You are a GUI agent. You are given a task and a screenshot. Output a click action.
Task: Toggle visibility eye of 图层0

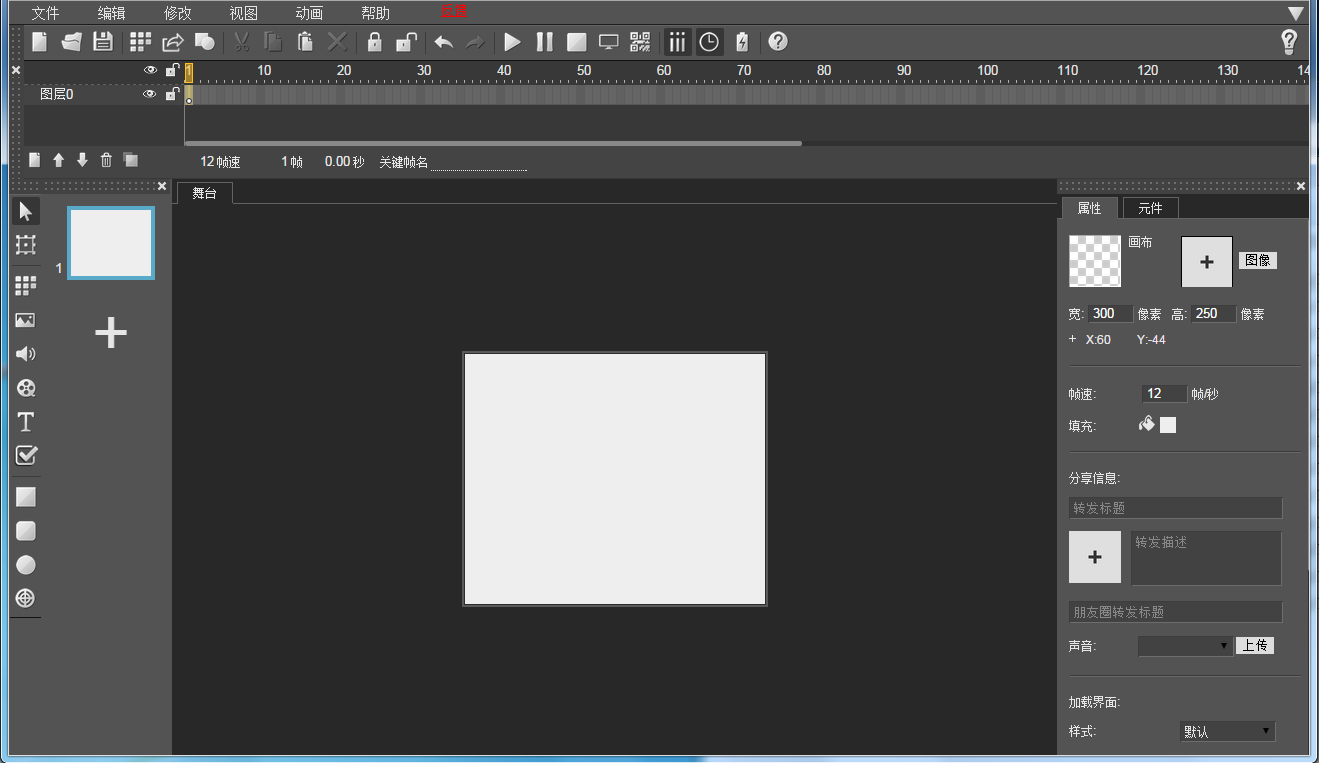point(150,94)
